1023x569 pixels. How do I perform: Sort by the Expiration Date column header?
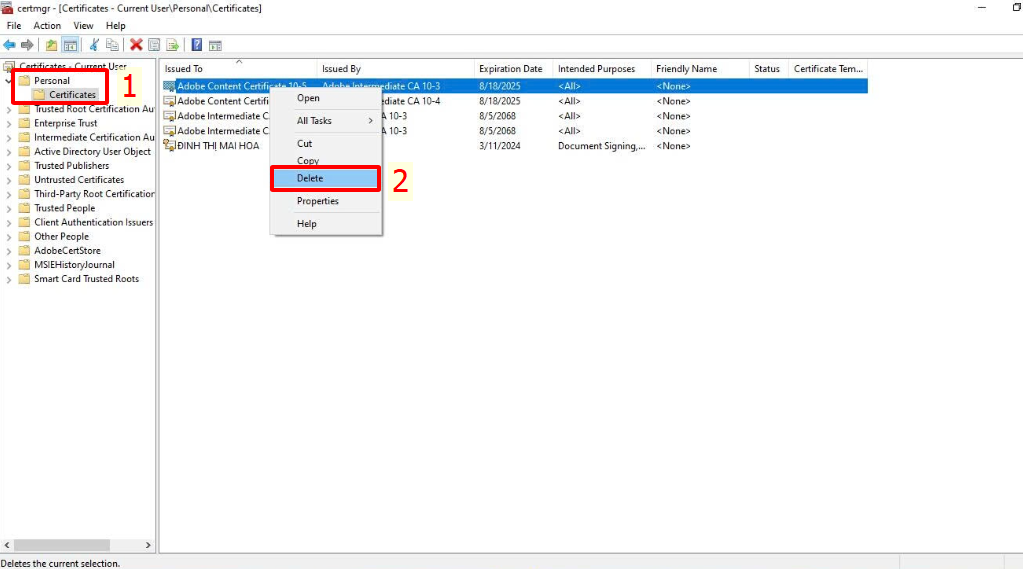(x=513, y=69)
